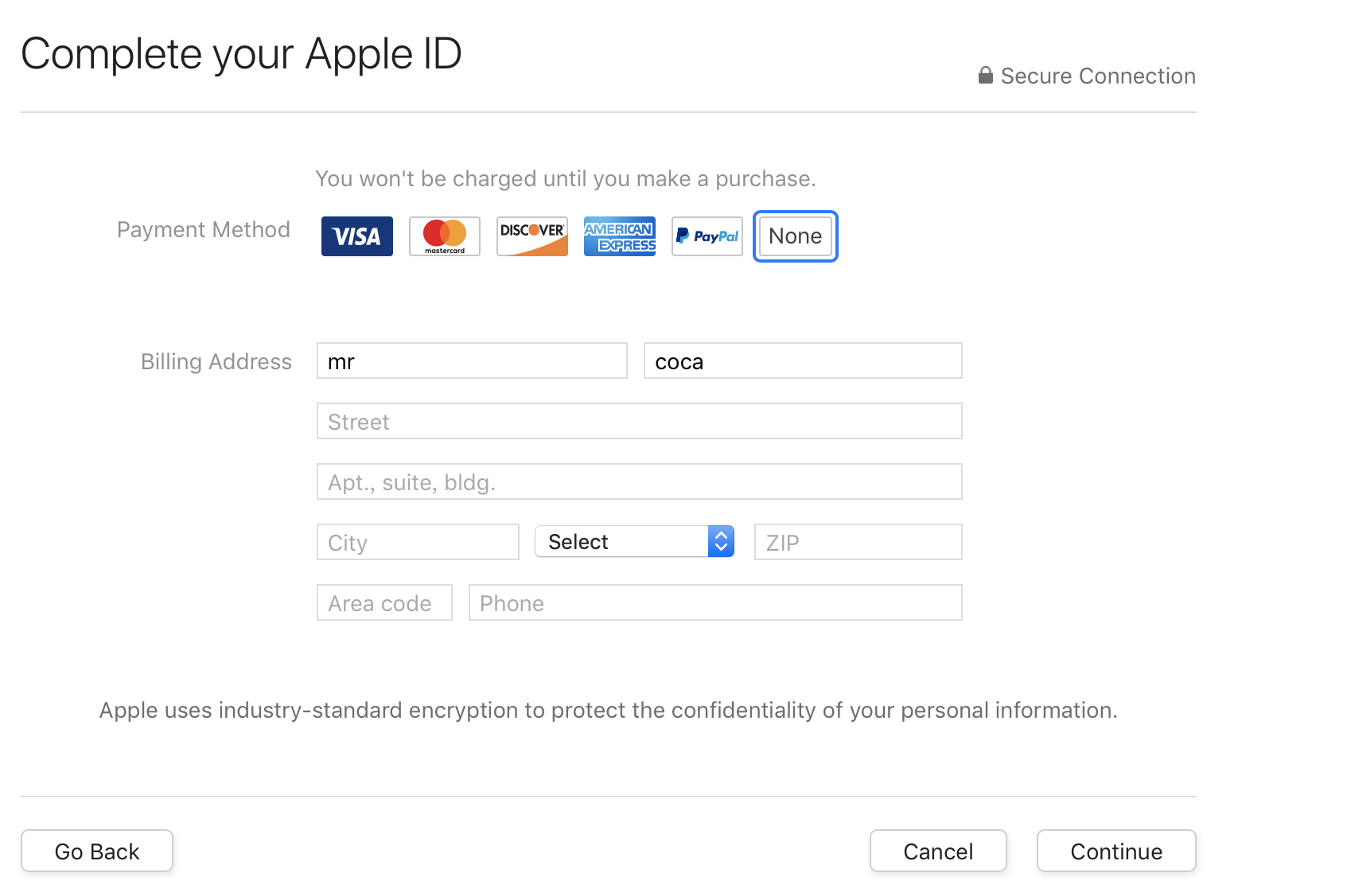This screenshot has height=896, width=1351.
Task: Select None payment method option
Action: pos(795,236)
